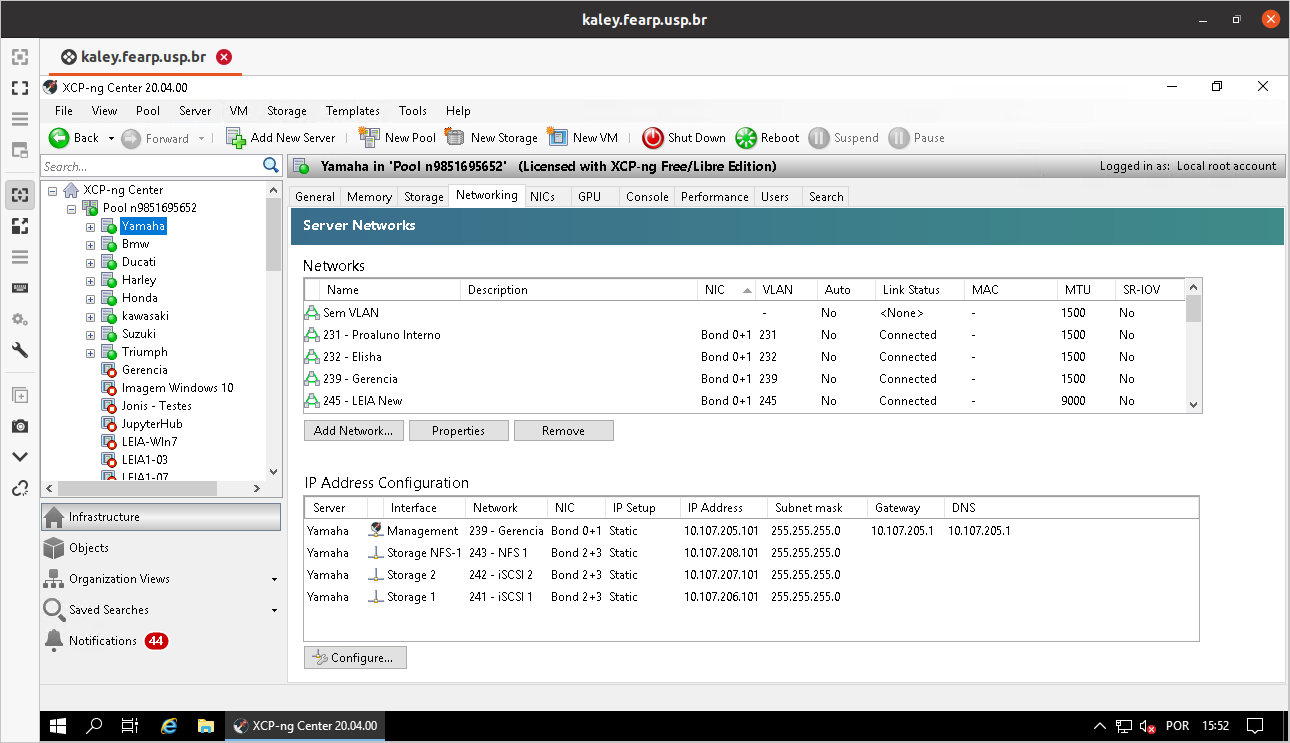Switch to the General tab
Viewport: 1290px width, 743px height.
pyautogui.click(x=315, y=197)
